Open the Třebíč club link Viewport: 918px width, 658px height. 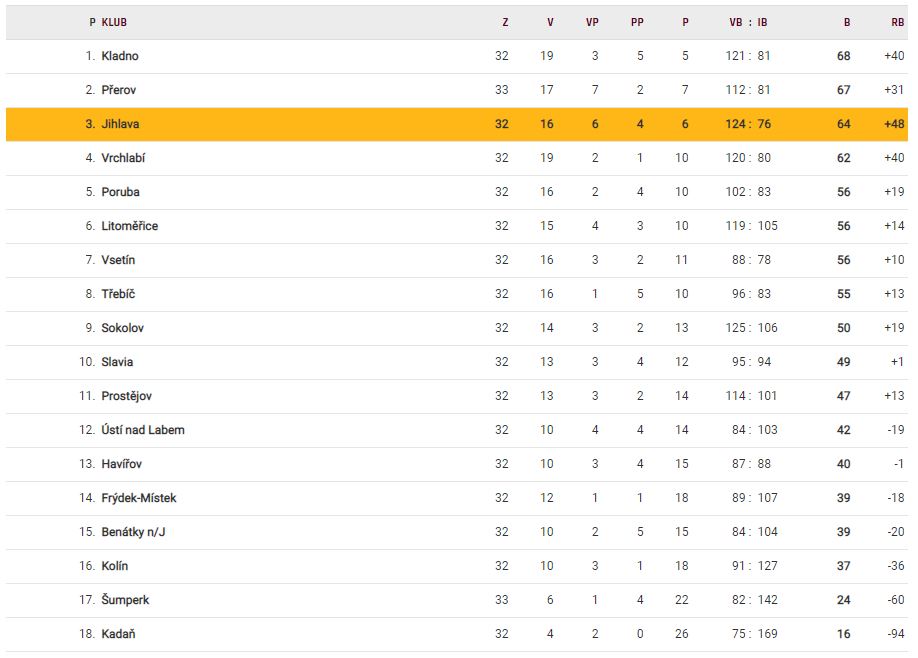coord(118,294)
